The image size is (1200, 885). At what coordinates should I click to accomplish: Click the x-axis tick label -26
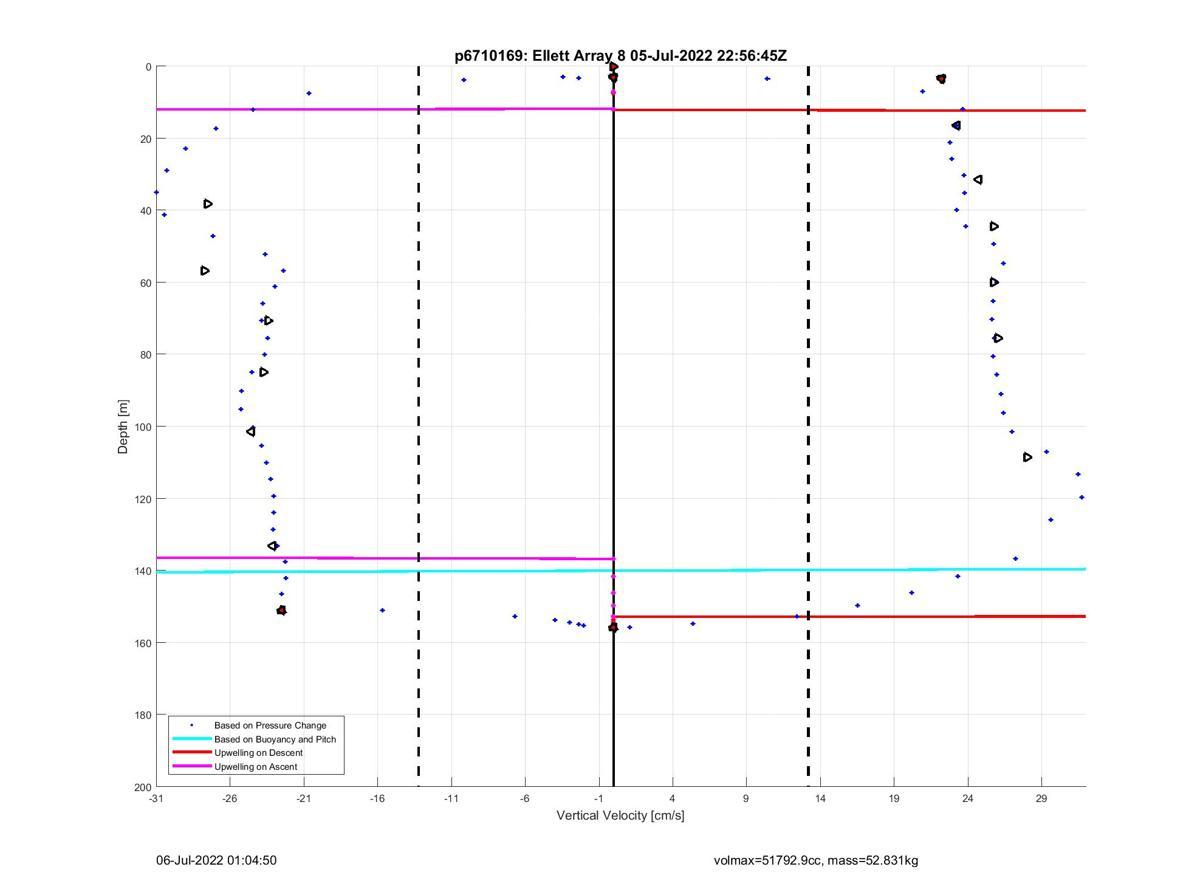(230, 798)
